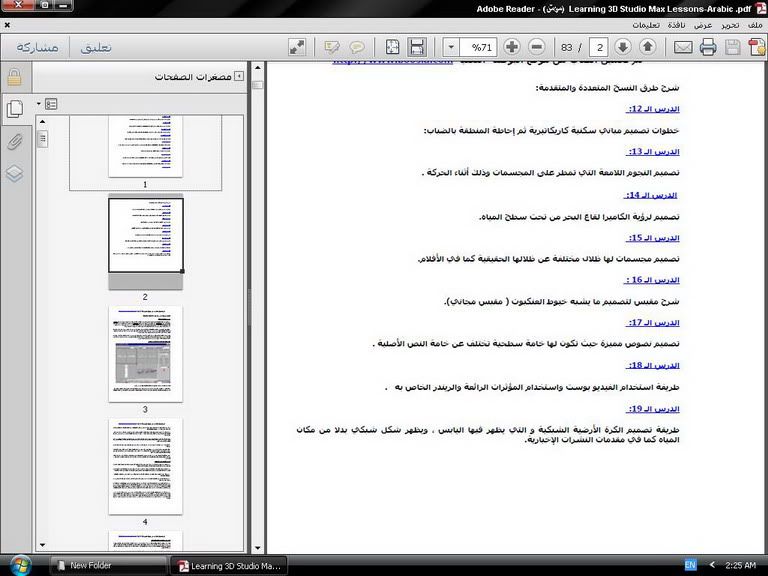Click the document scroll down arrow

point(258,548)
